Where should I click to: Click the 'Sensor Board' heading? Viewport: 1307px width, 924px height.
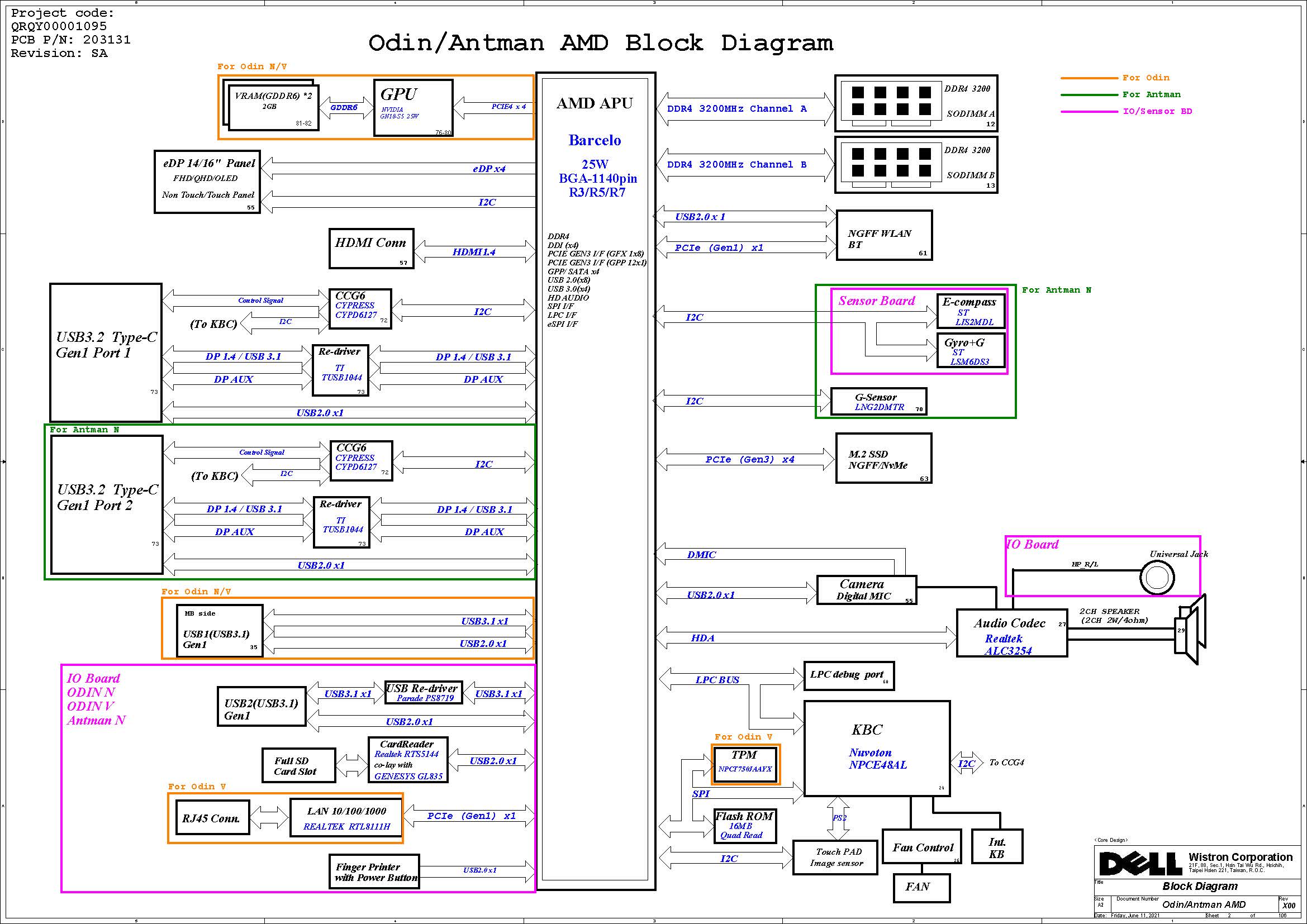(877, 301)
